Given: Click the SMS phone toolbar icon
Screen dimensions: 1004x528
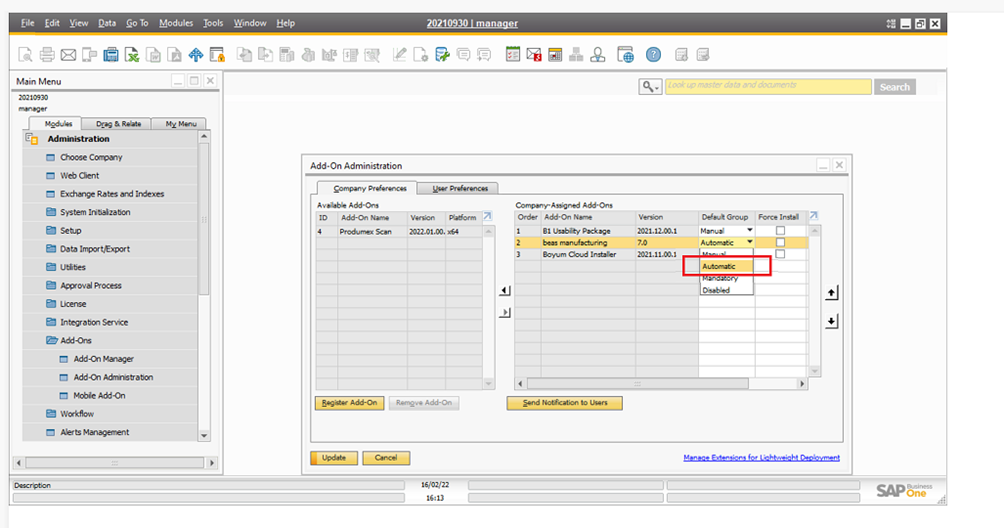Looking at the screenshot, I should [90, 55].
